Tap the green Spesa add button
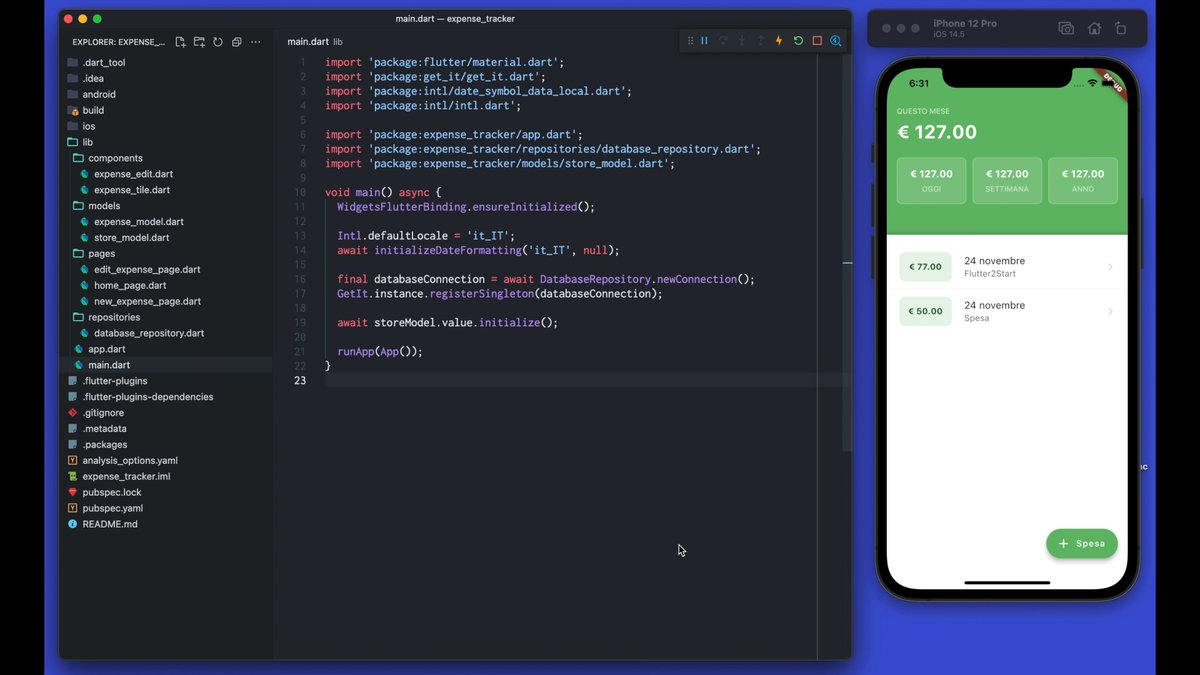 coord(1081,543)
